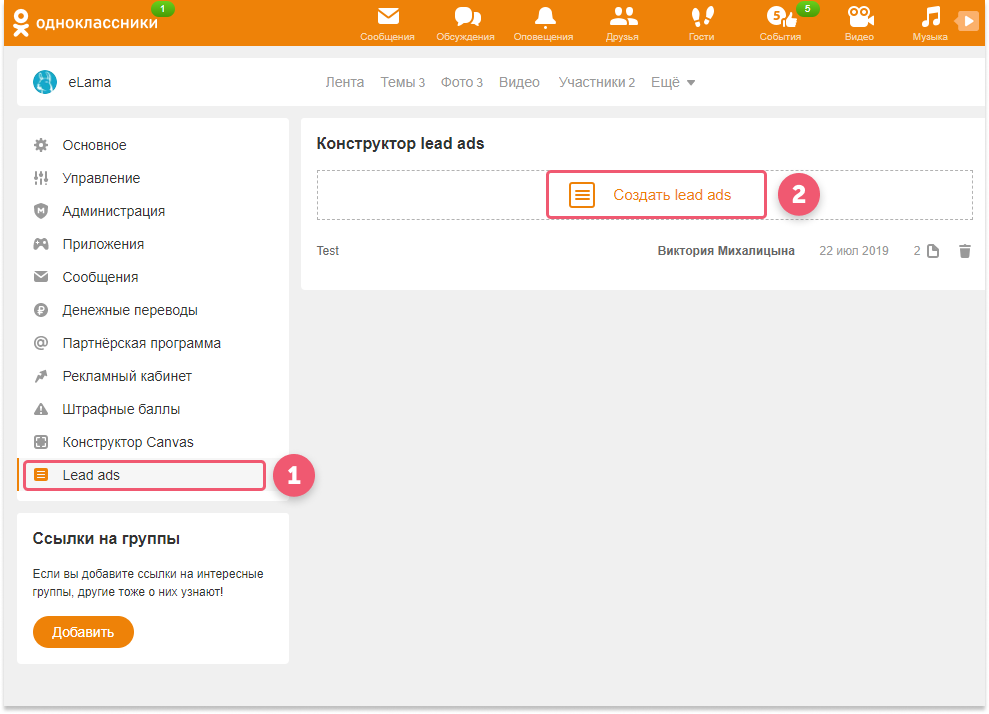The image size is (989, 714).
Task: Open Рекламный кабинет in sidebar
Action: coord(127,376)
